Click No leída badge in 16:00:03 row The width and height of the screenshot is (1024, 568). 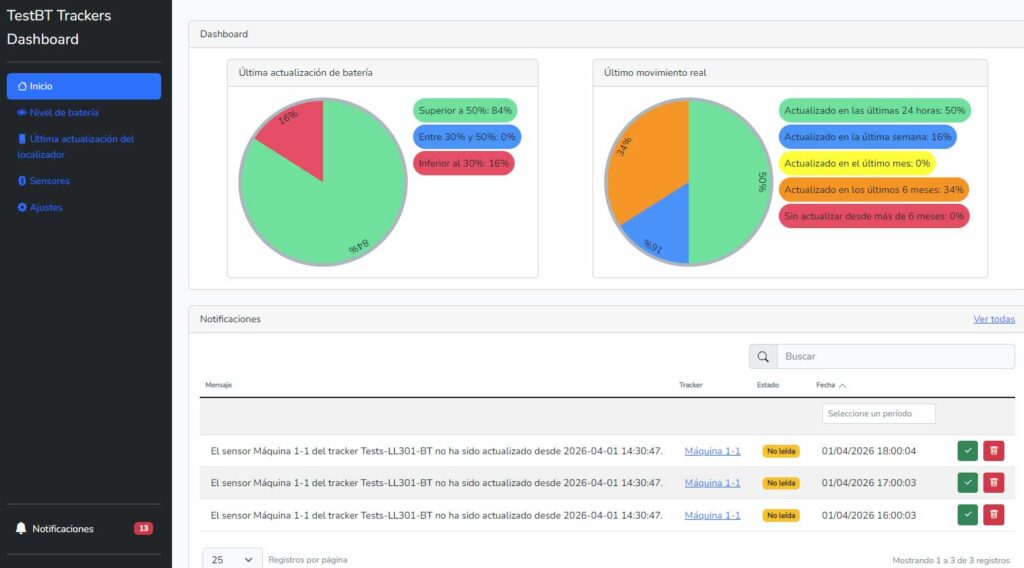[x=781, y=515]
